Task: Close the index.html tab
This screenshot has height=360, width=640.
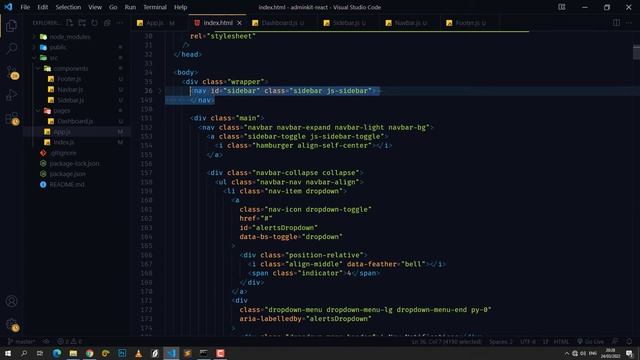Action: (239, 23)
